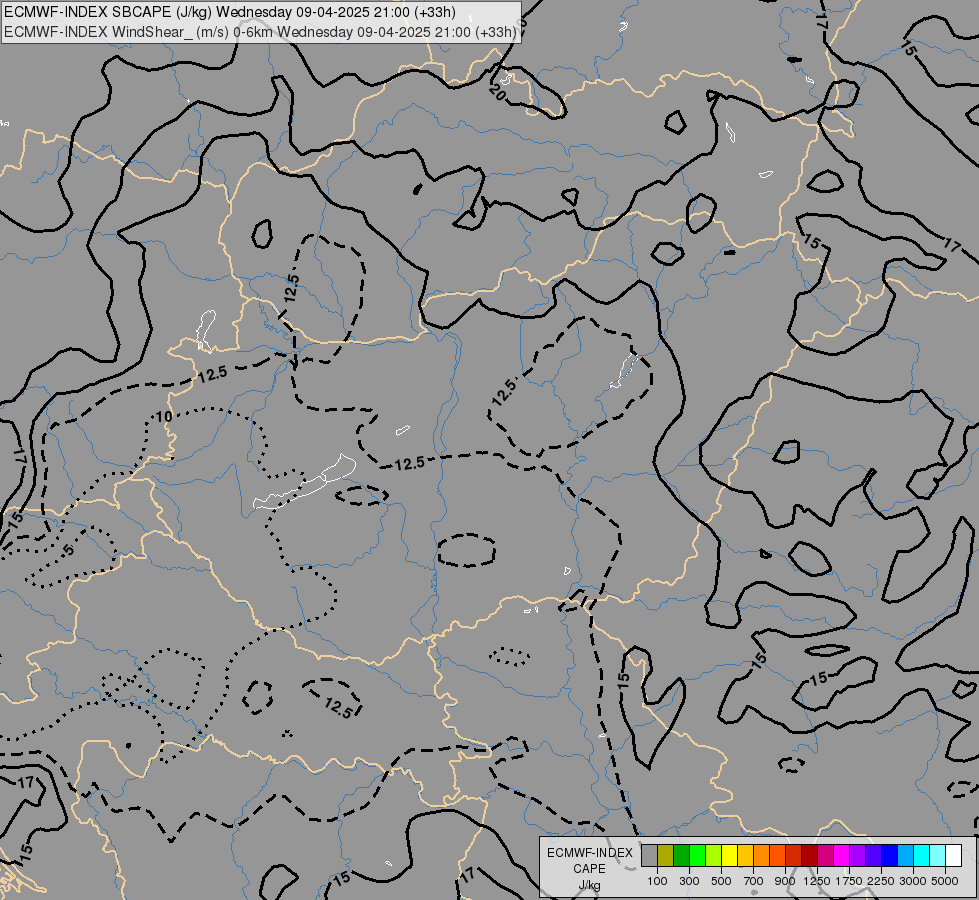Pick the cyan legend swatch
979x900 pixels.
click(921, 856)
